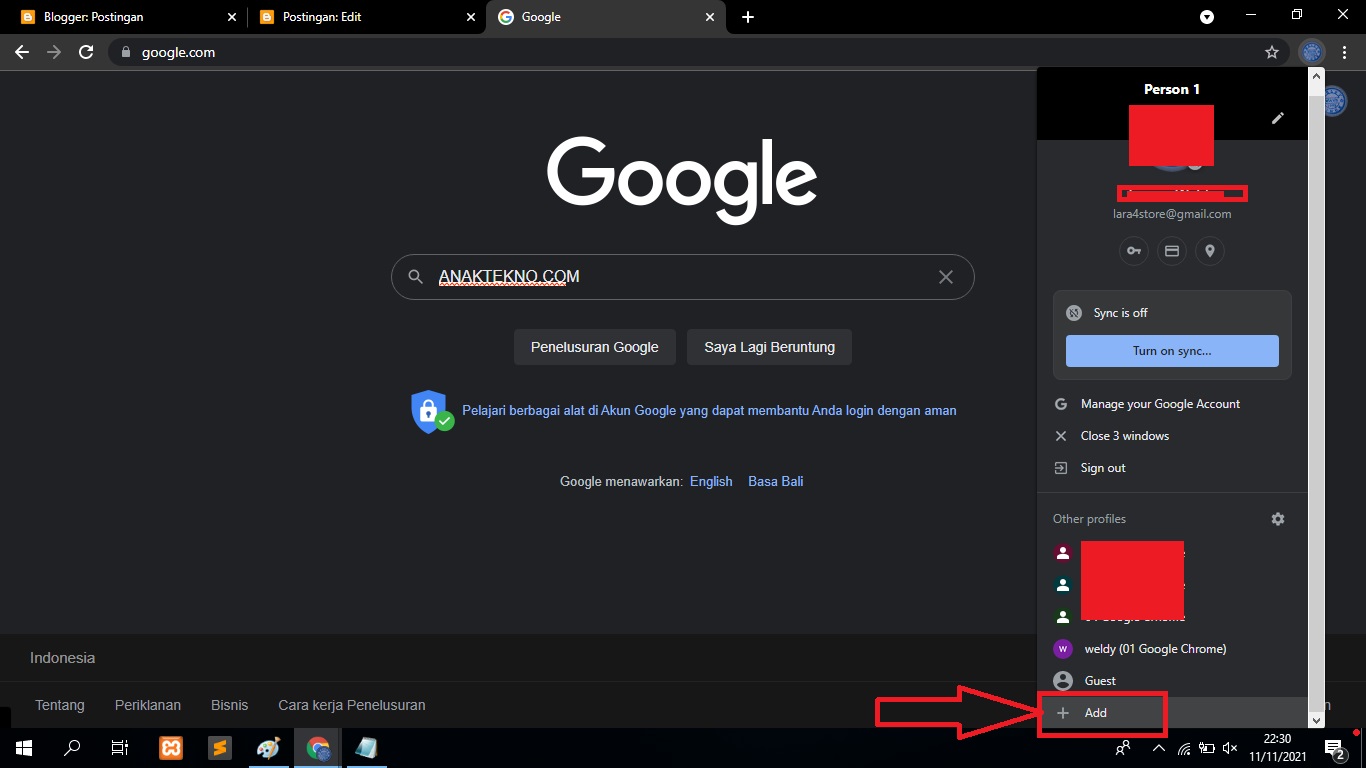The height and width of the screenshot is (768, 1366).
Task: Click Penelusuran Google button
Action: 594,347
